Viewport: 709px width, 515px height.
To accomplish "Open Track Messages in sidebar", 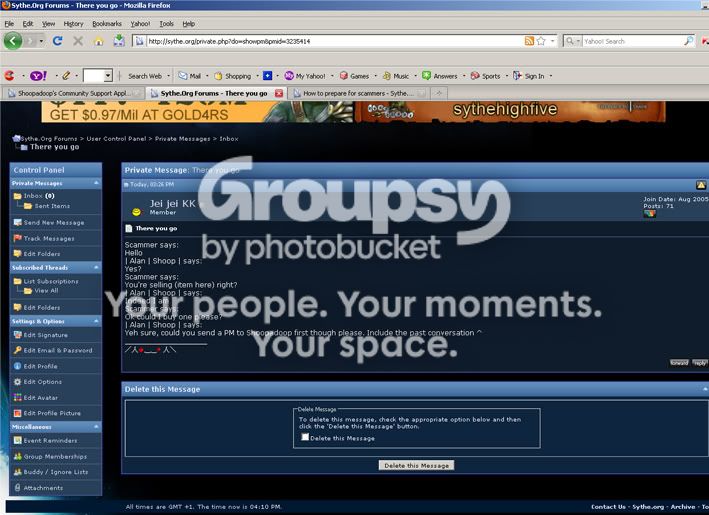I will 49,238.
